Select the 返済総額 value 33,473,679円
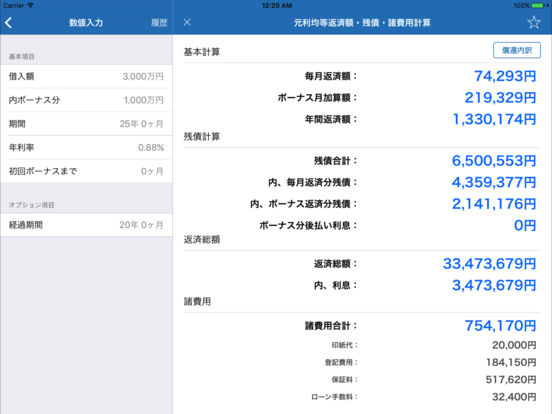The height and width of the screenshot is (414, 552). 489,264
